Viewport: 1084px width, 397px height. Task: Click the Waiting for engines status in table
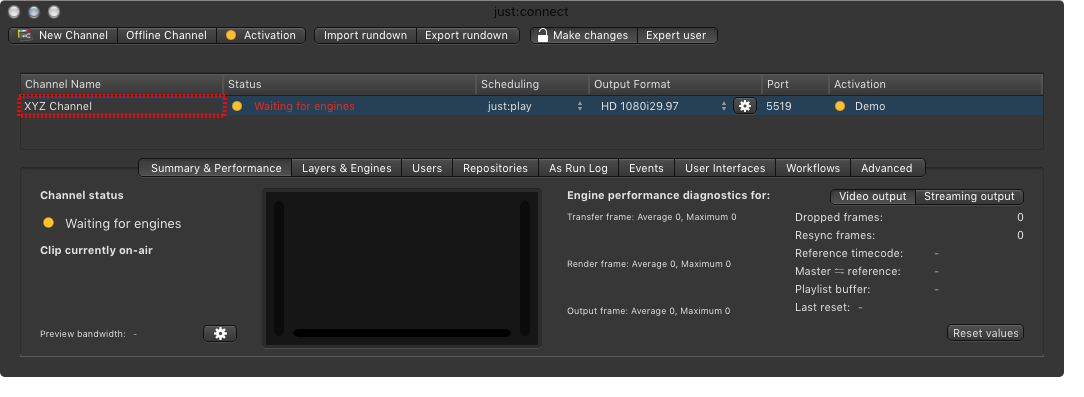coord(304,107)
